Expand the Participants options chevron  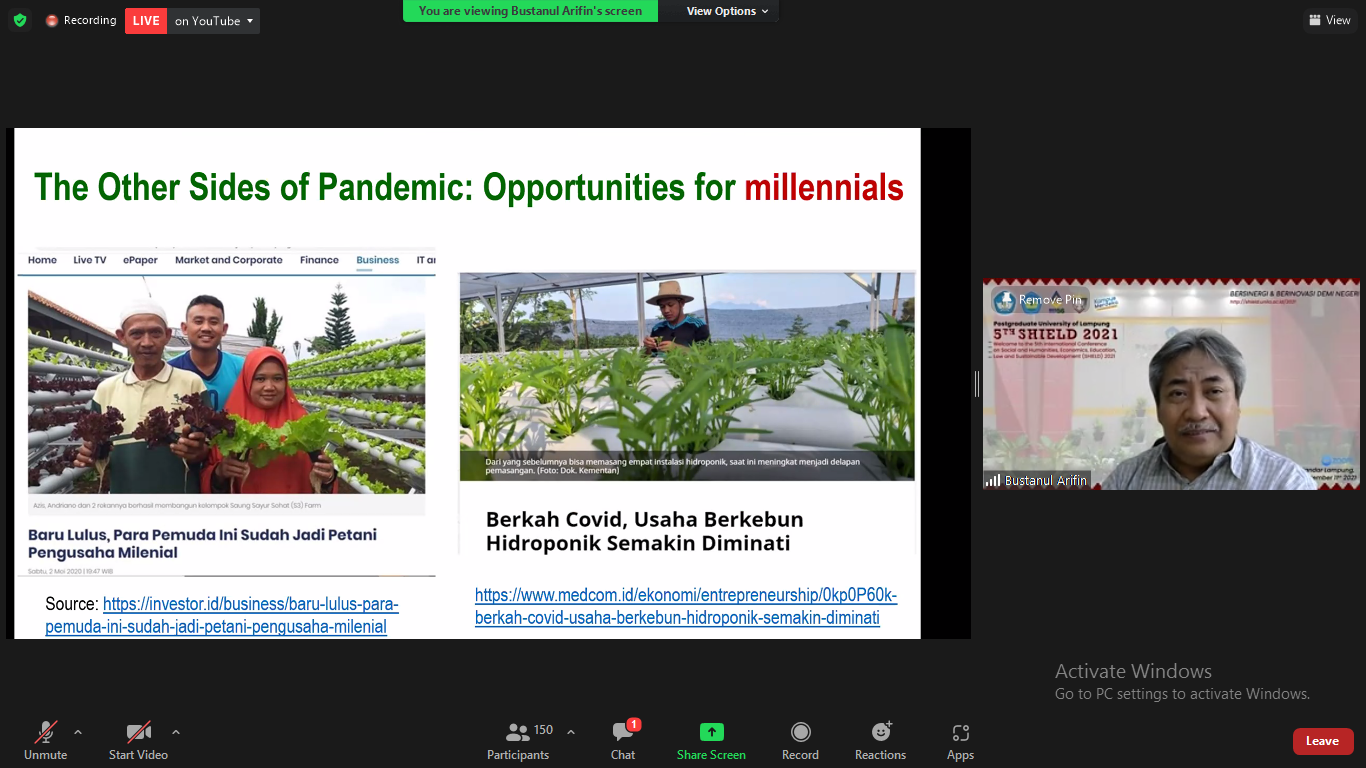(x=571, y=732)
